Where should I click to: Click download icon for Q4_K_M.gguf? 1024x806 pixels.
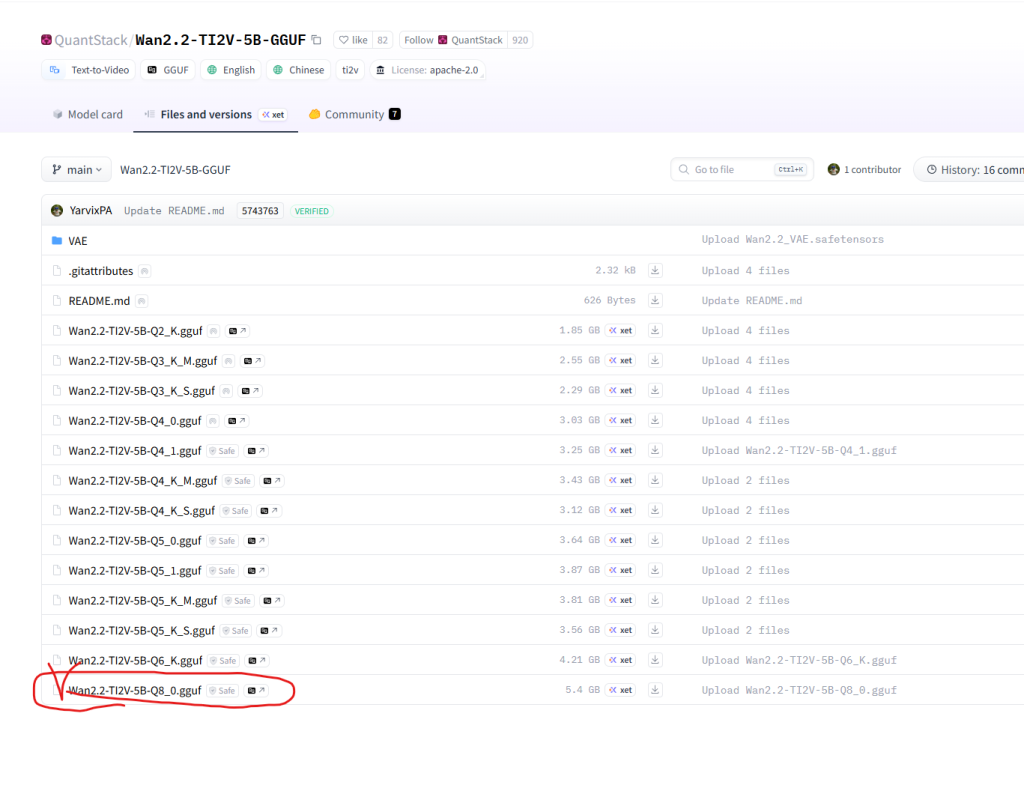point(655,480)
